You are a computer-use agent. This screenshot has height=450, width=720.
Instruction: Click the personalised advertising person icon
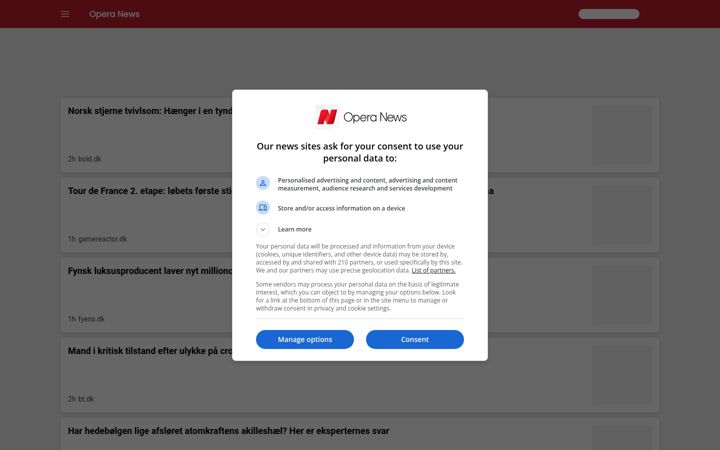[x=263, y=183]
